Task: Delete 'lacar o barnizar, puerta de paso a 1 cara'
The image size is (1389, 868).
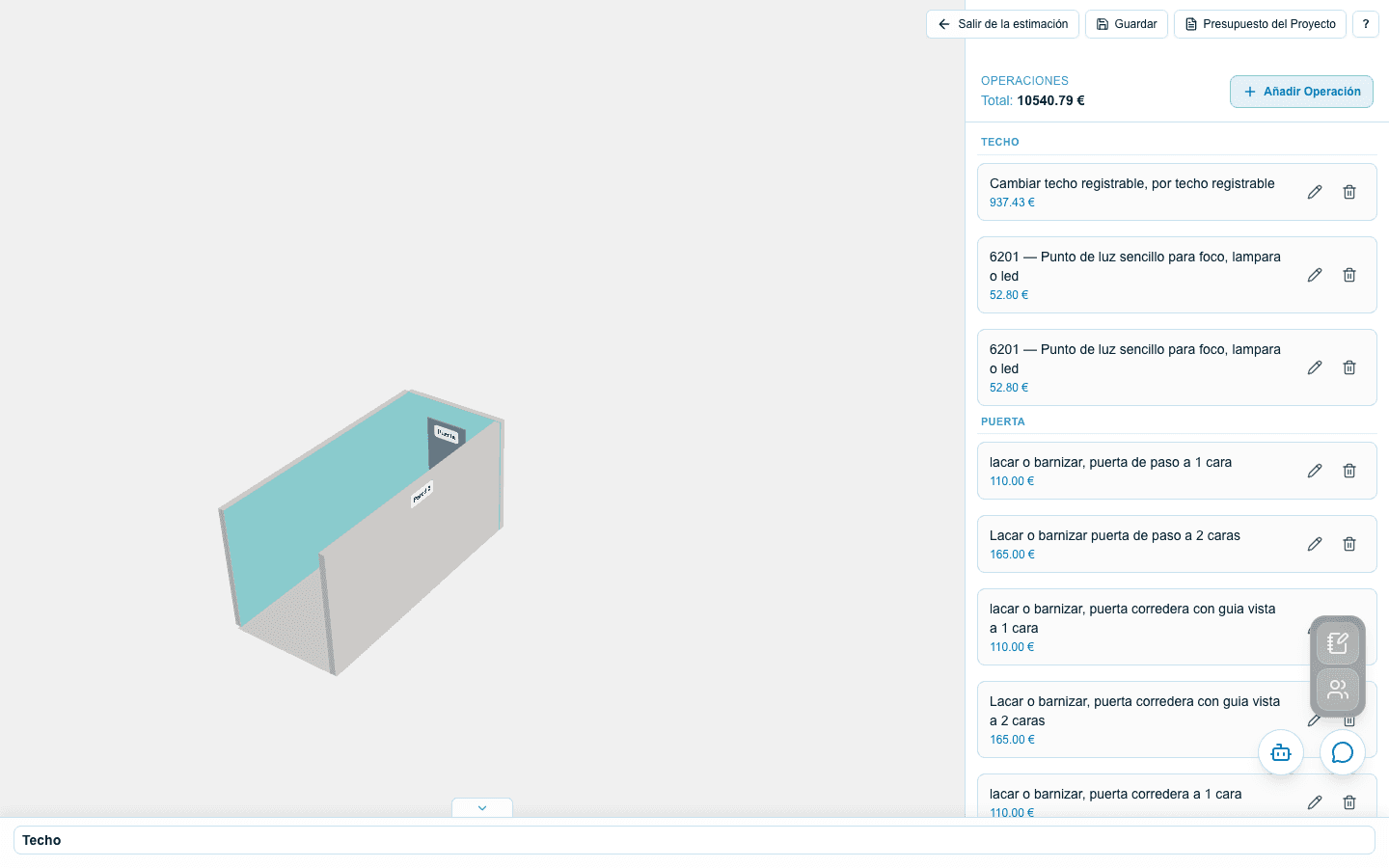Action: point(1349,471)
